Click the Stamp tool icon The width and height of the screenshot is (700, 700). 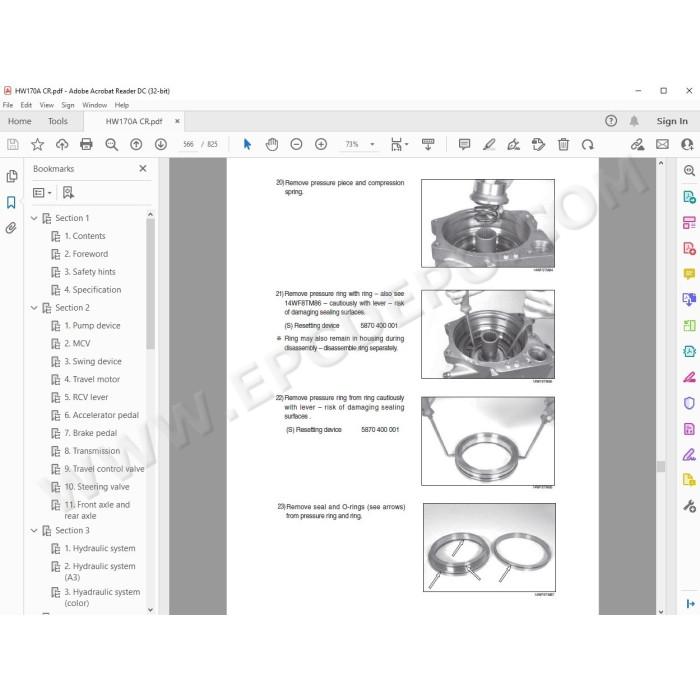pyautogui.click(x=538, y=144)
